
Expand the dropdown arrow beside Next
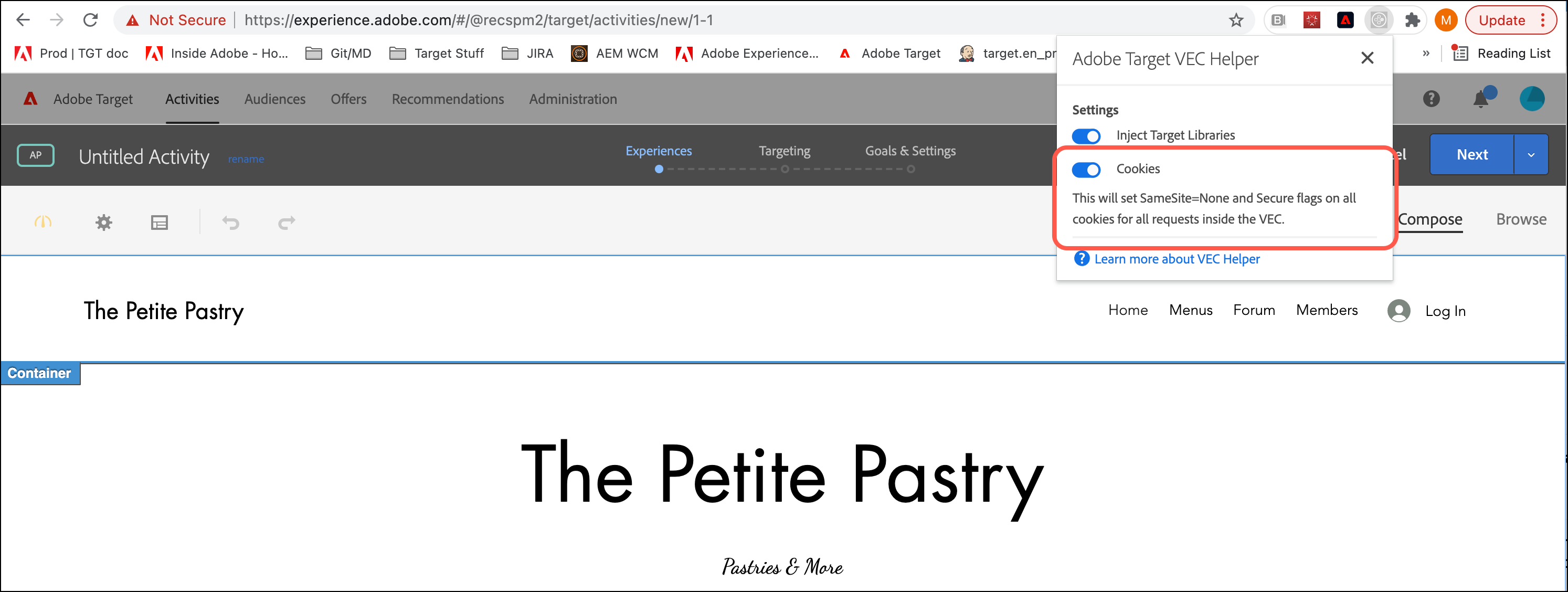point(1531,155)
